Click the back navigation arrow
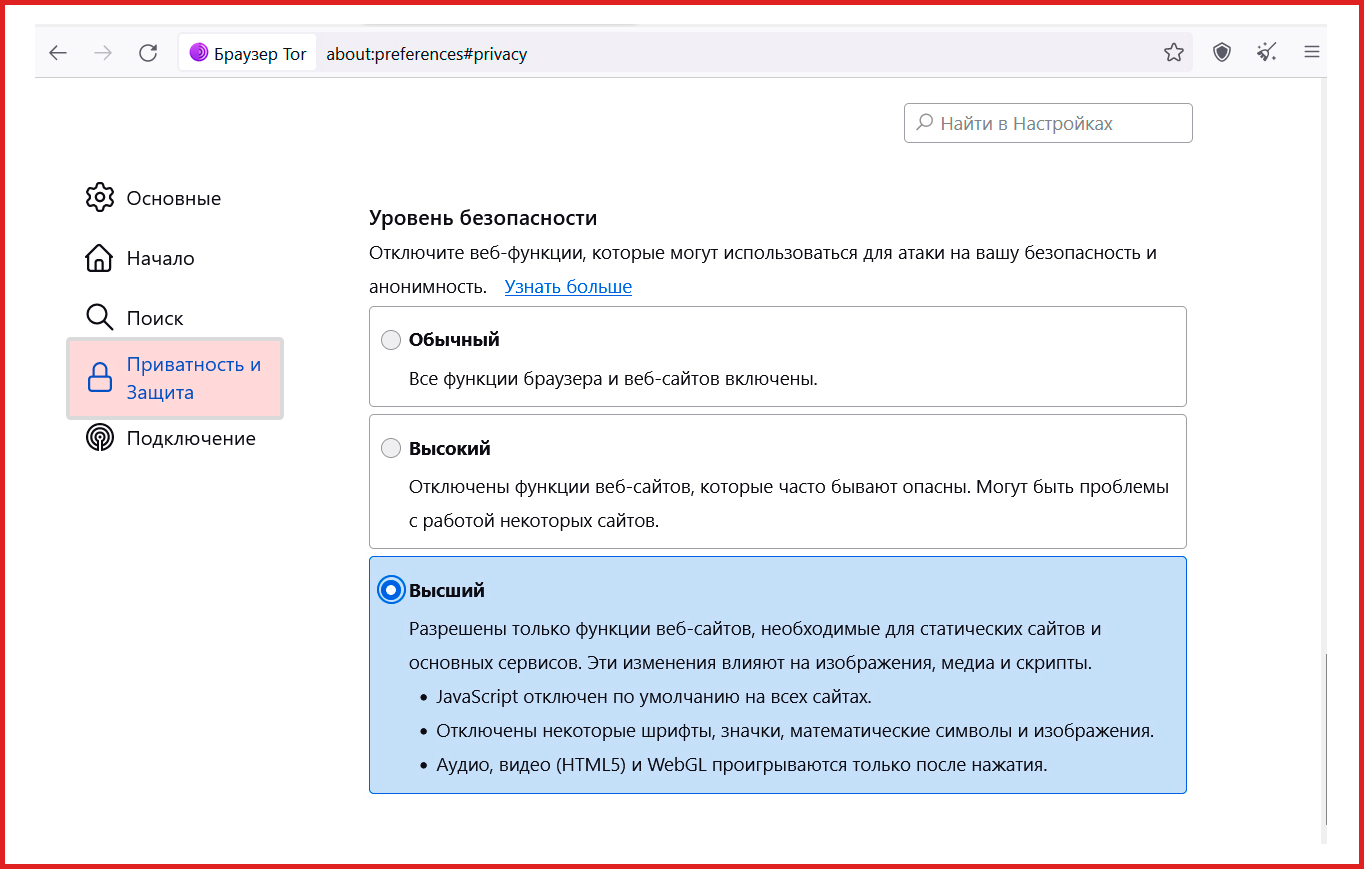1364x869 pixels. point(58,53)
